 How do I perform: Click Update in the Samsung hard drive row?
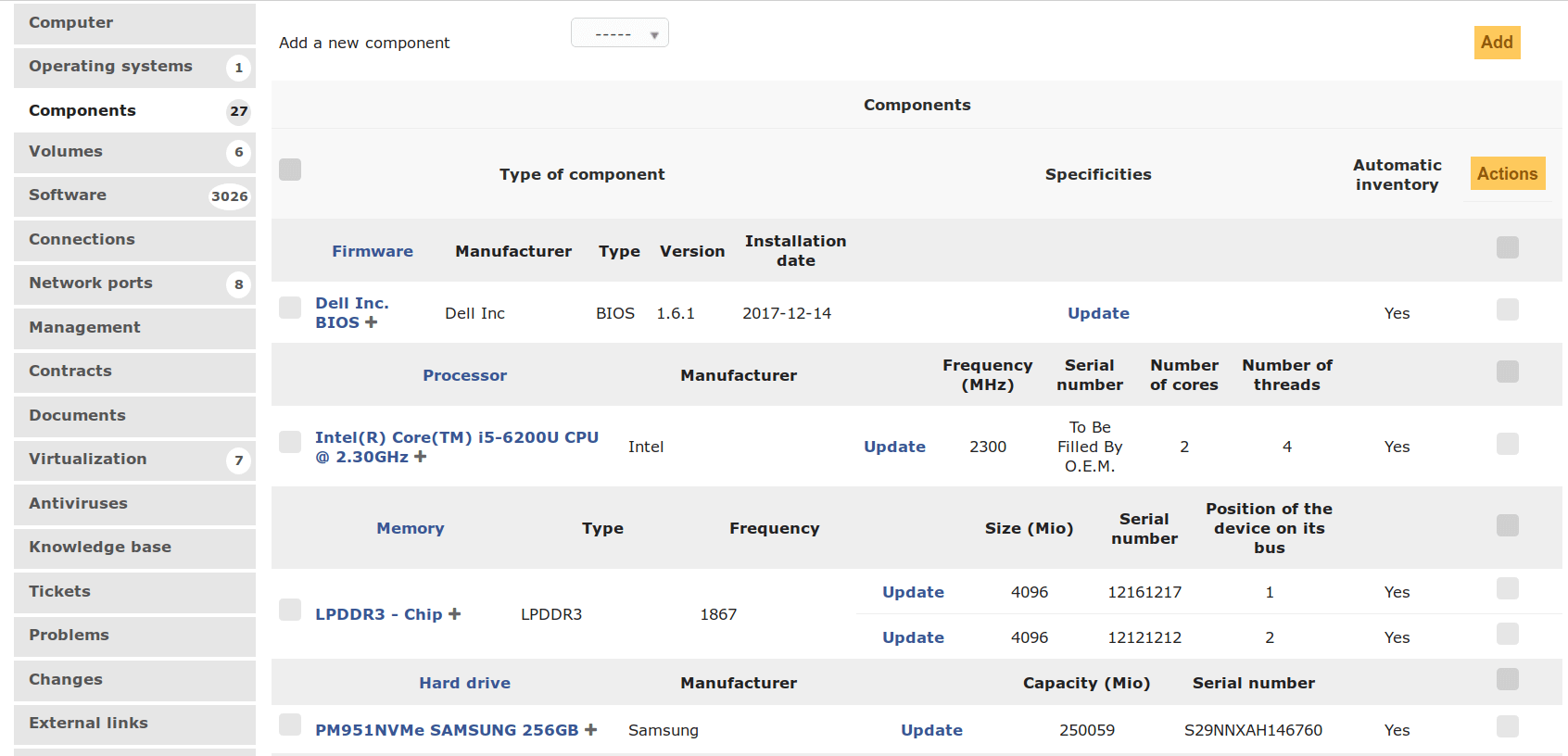tap(931, 730)
